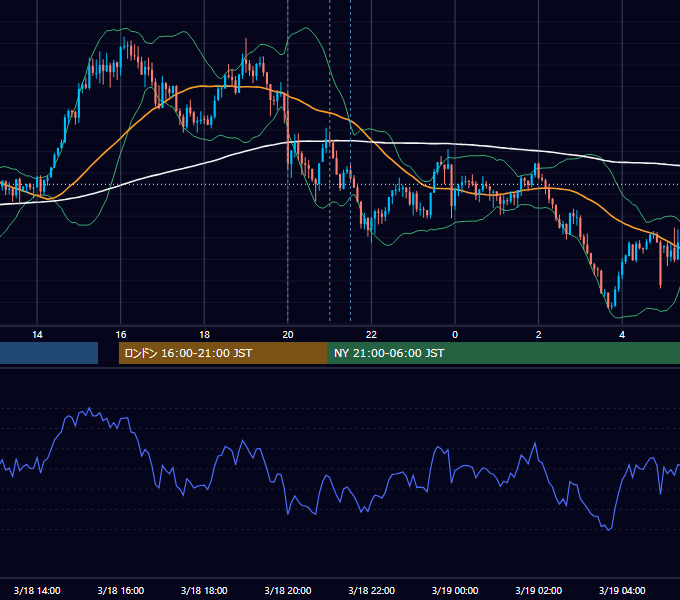Image resolution: width=680 pixels, height=600 pixels.
Task: Click the 3/18 22:00 time label
Action: coord(372,590)
